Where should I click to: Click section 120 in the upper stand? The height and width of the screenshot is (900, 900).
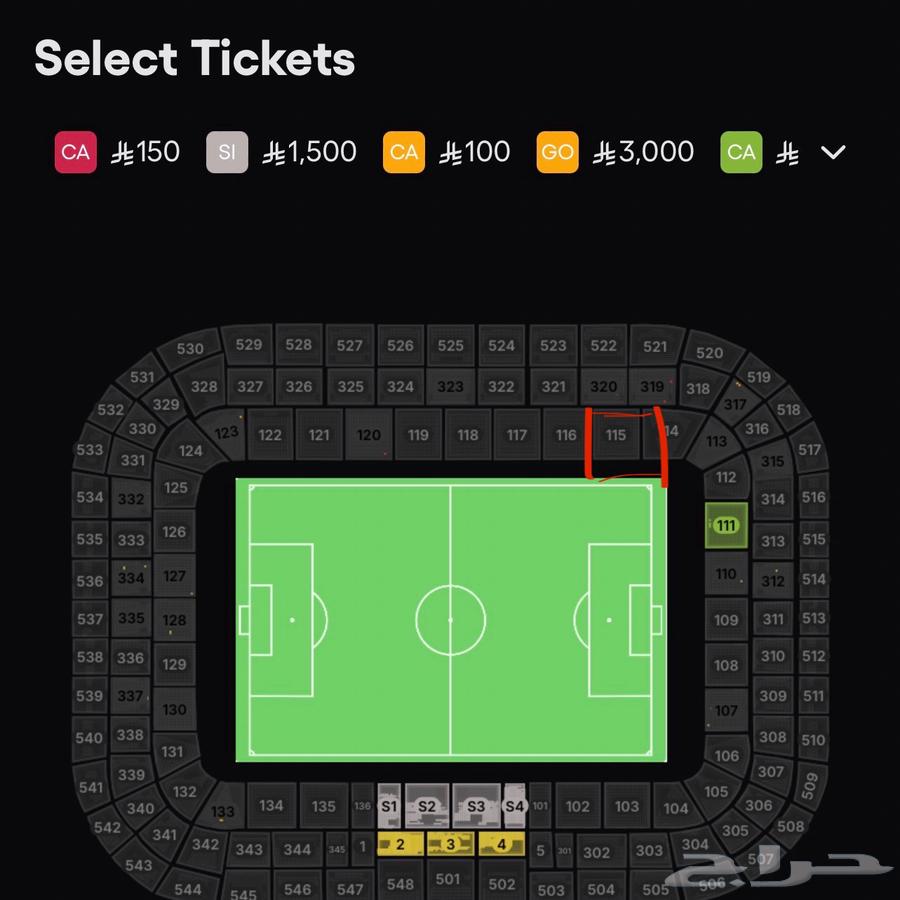pyautogui.click(x=369, y=435)
